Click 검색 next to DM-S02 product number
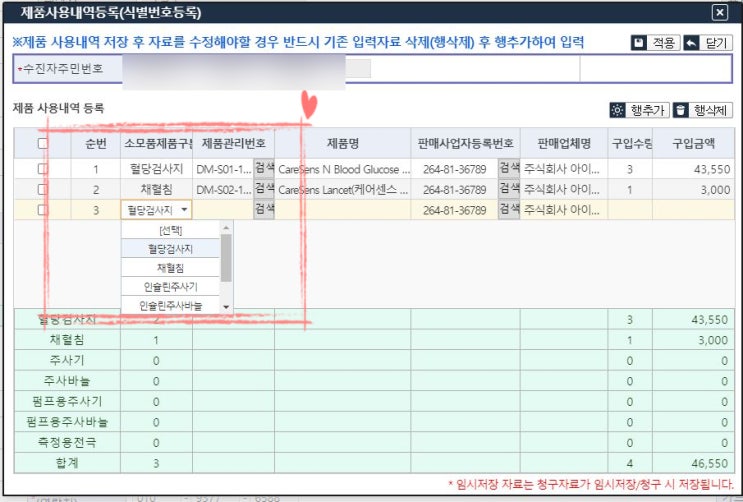This screenshot has width=743, height=502. [x=264, y=189]
